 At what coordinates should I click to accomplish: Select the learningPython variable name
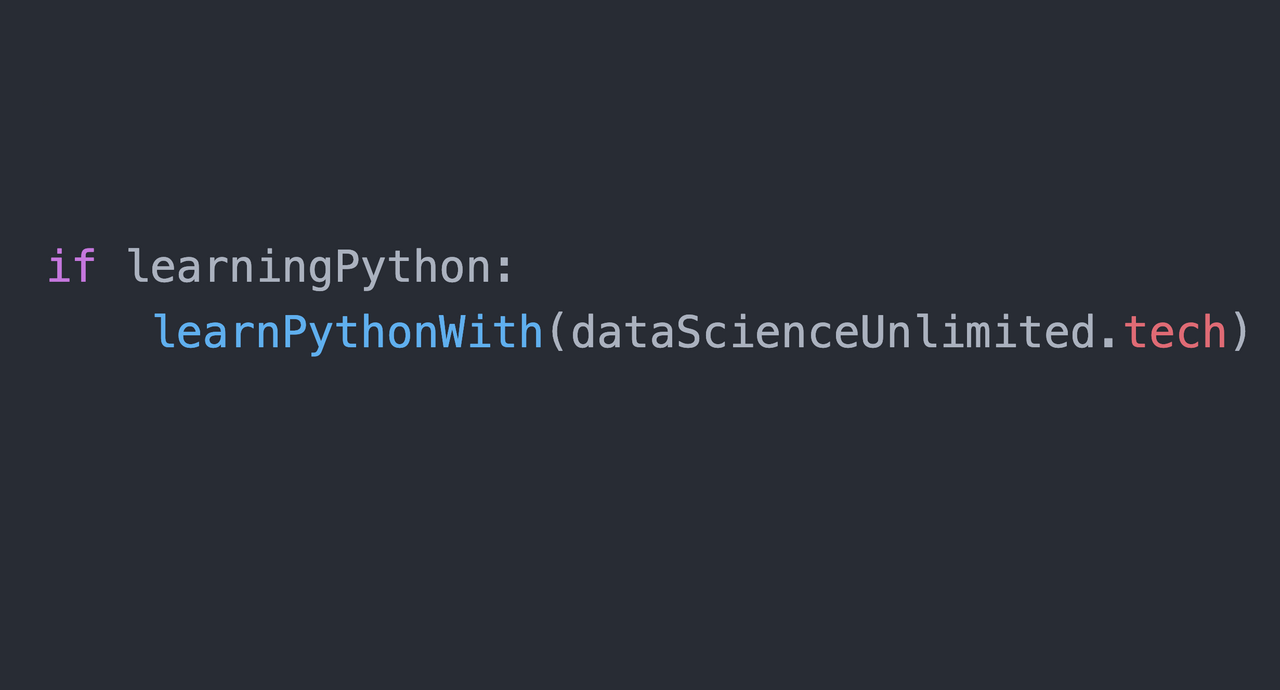click(x=309, y=267)
